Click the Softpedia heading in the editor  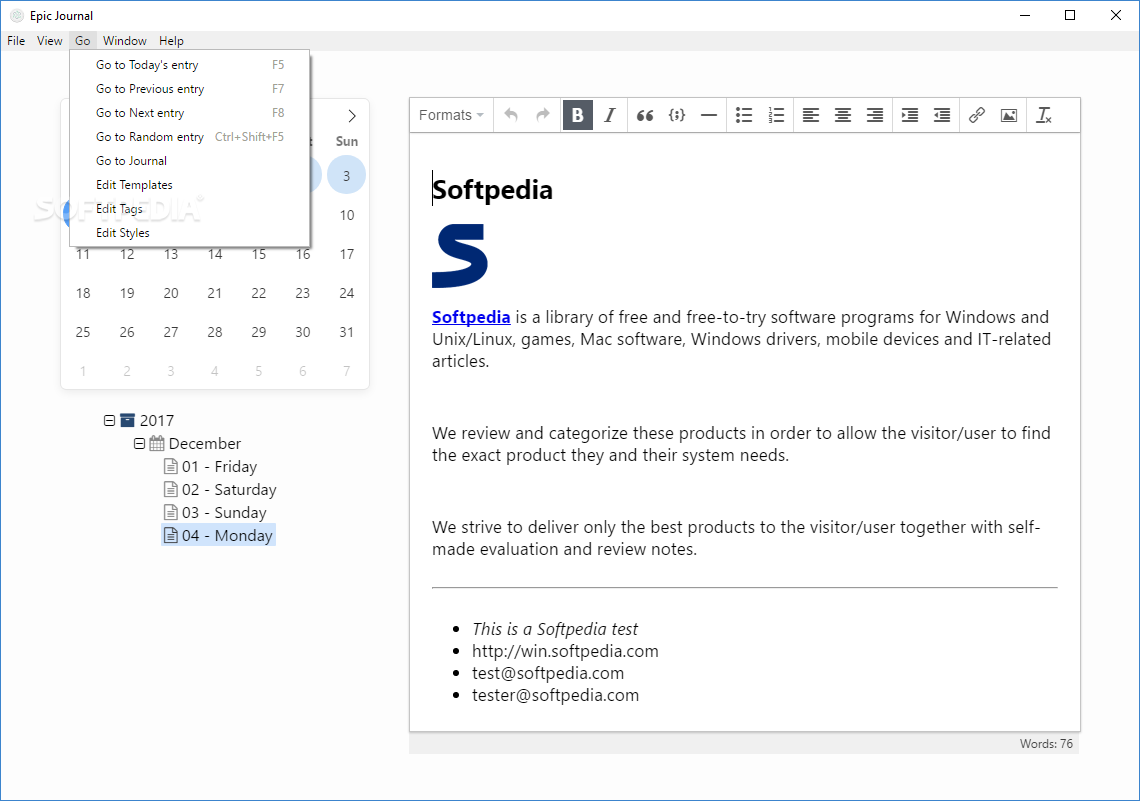click(x=492, y=190)
